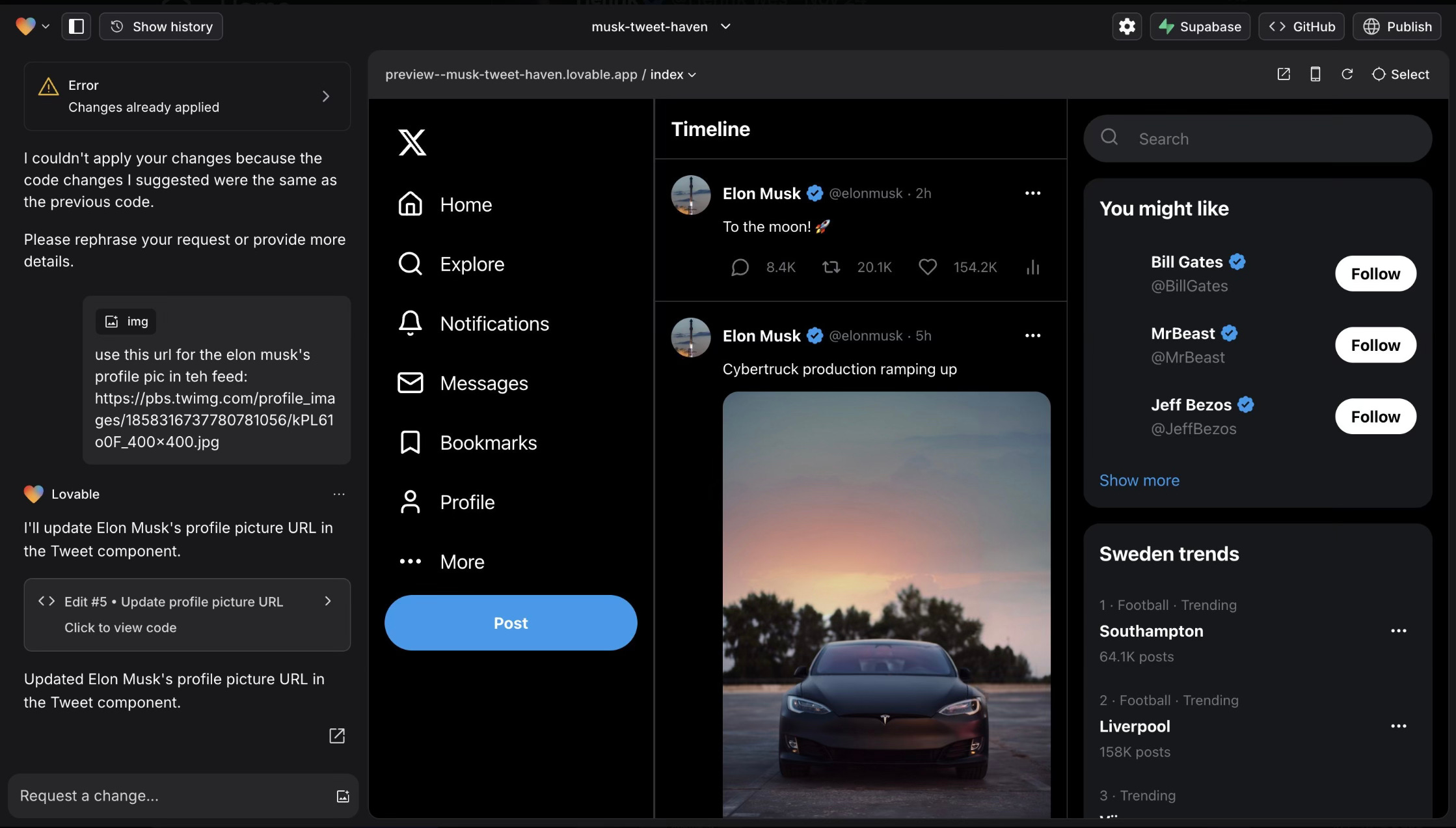This screenshot has height=828, width=1456.
Task: Open more options on Cybertruck tweet
Action: pos(1032,336)
